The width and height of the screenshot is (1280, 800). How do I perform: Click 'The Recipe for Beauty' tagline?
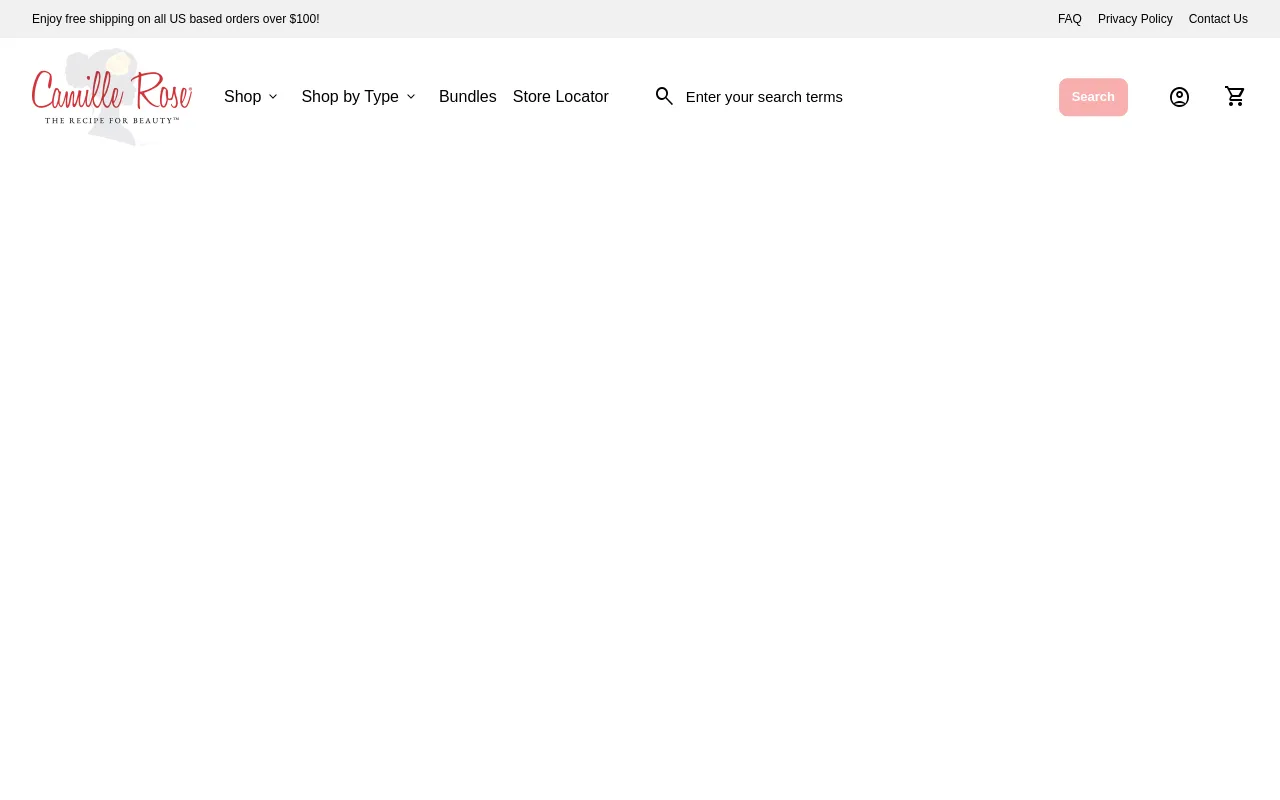(111, 121)
